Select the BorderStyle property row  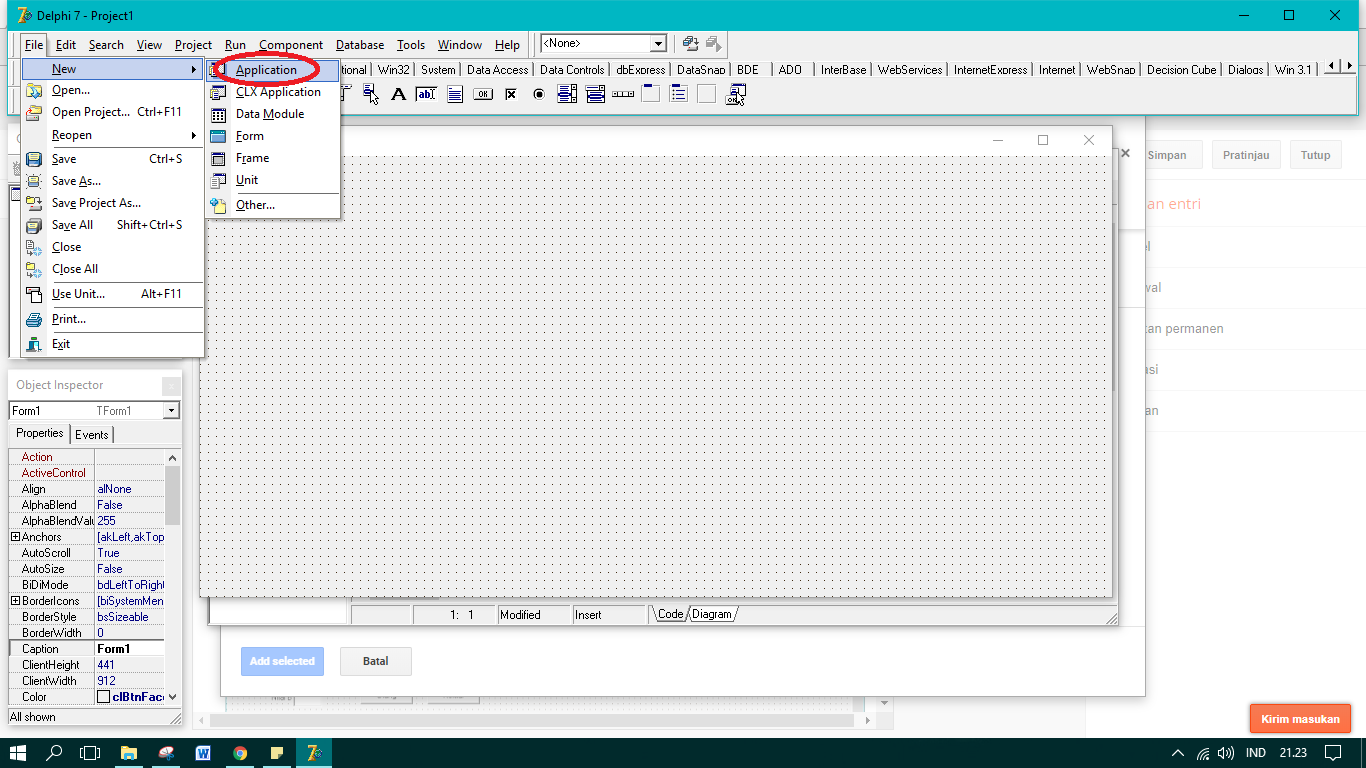point(87,617)
